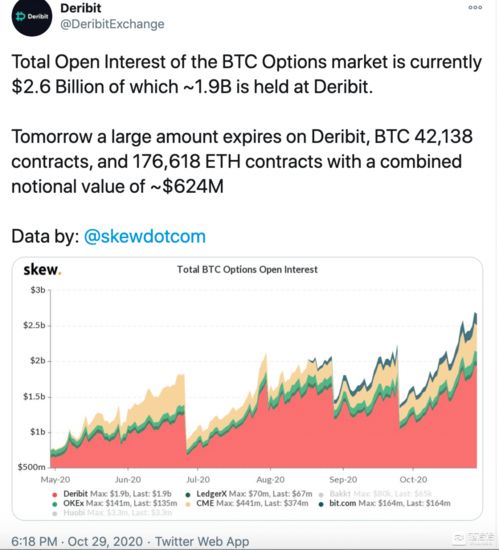Toggle the LedgerX legend entry
499x550 pixels.
pyautogui.click(x=249, y=494)
